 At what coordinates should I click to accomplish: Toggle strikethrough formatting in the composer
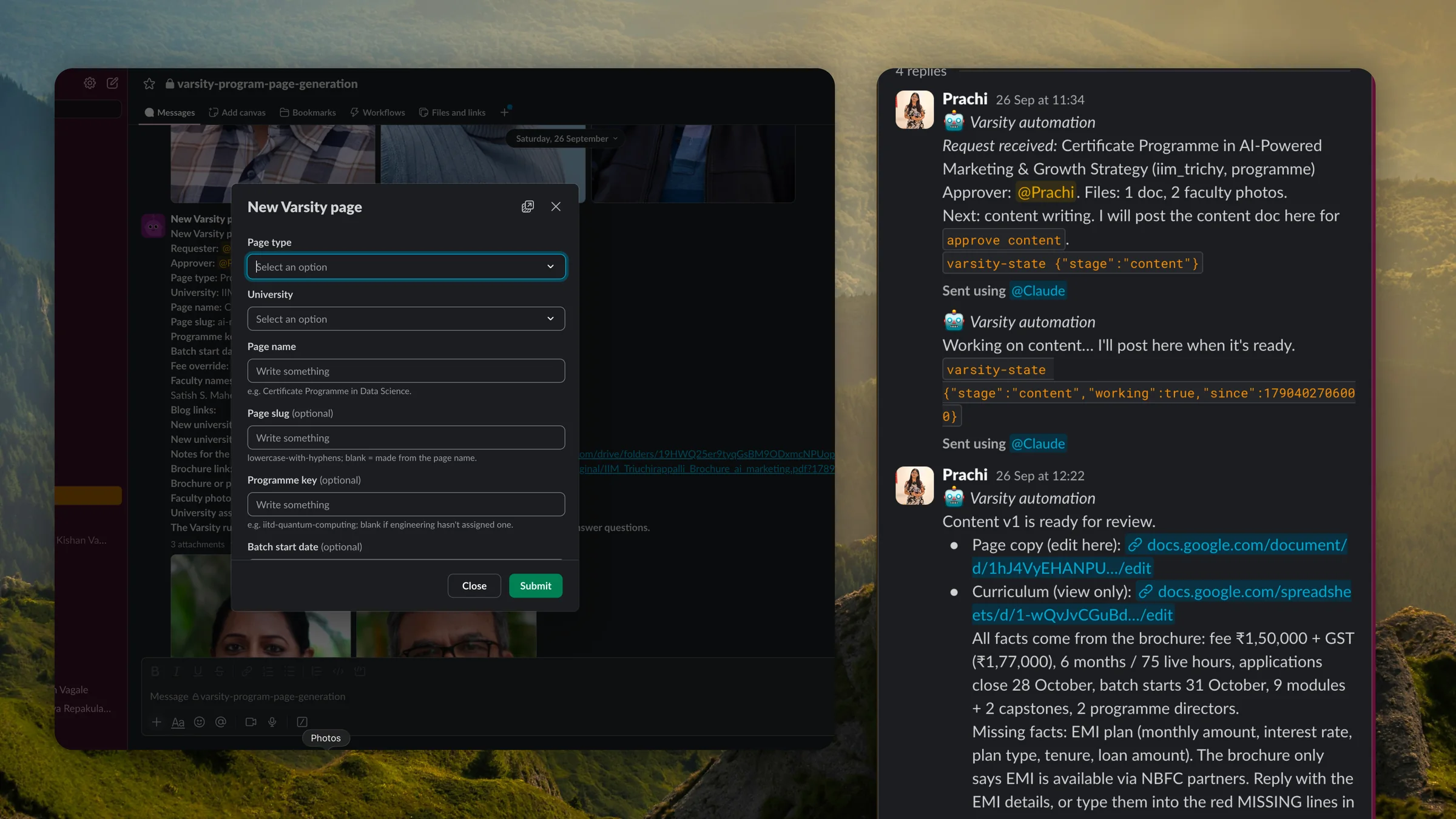click(219, 671)
